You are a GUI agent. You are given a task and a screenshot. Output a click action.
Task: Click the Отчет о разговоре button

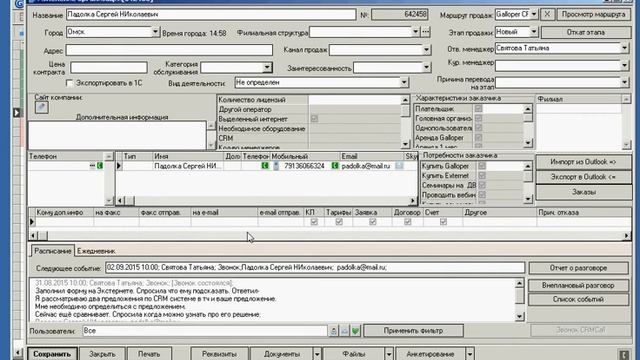click(578, 268)
